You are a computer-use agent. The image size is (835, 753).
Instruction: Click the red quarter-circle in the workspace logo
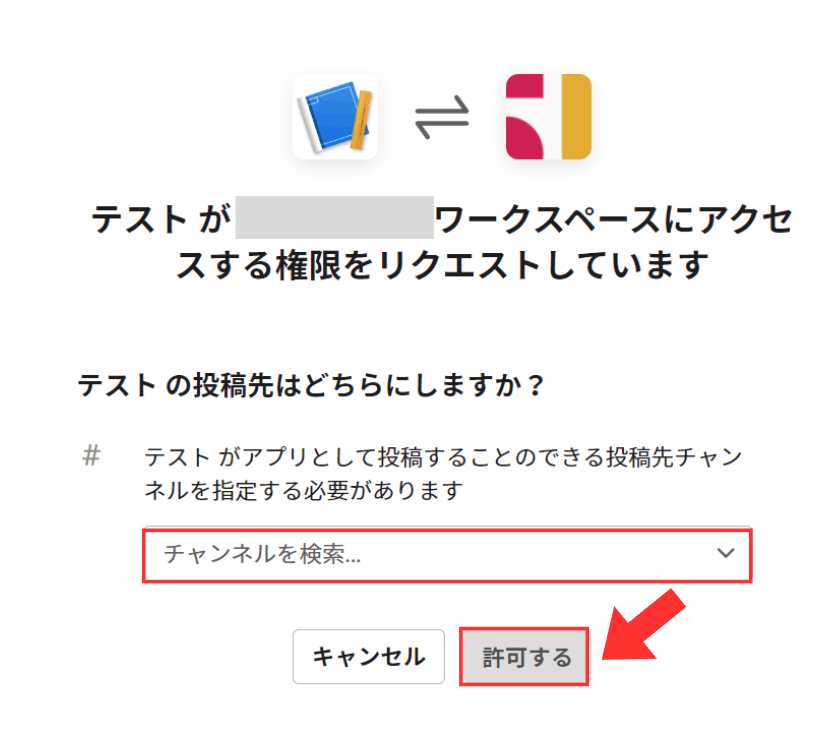525,138
